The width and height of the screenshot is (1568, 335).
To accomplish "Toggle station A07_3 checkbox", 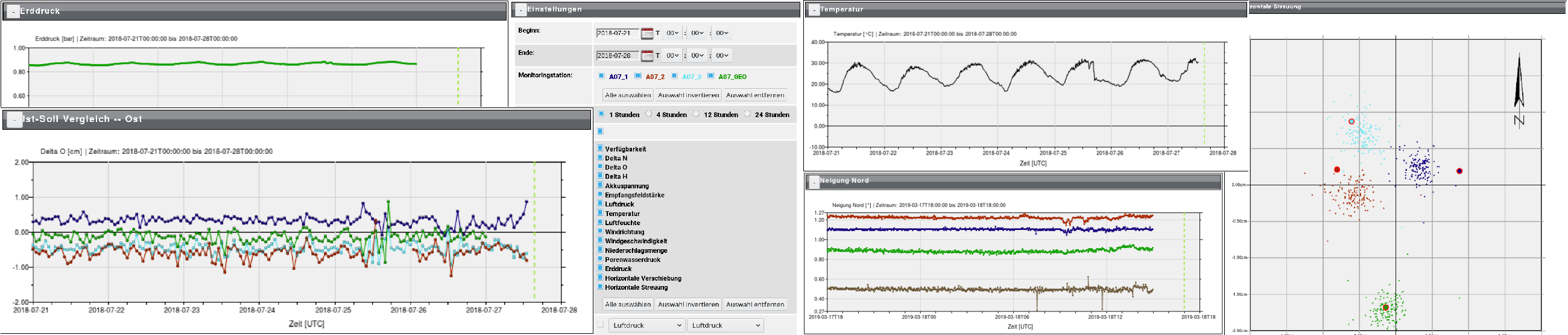I will pyautogui.click(x=674, y=76).
